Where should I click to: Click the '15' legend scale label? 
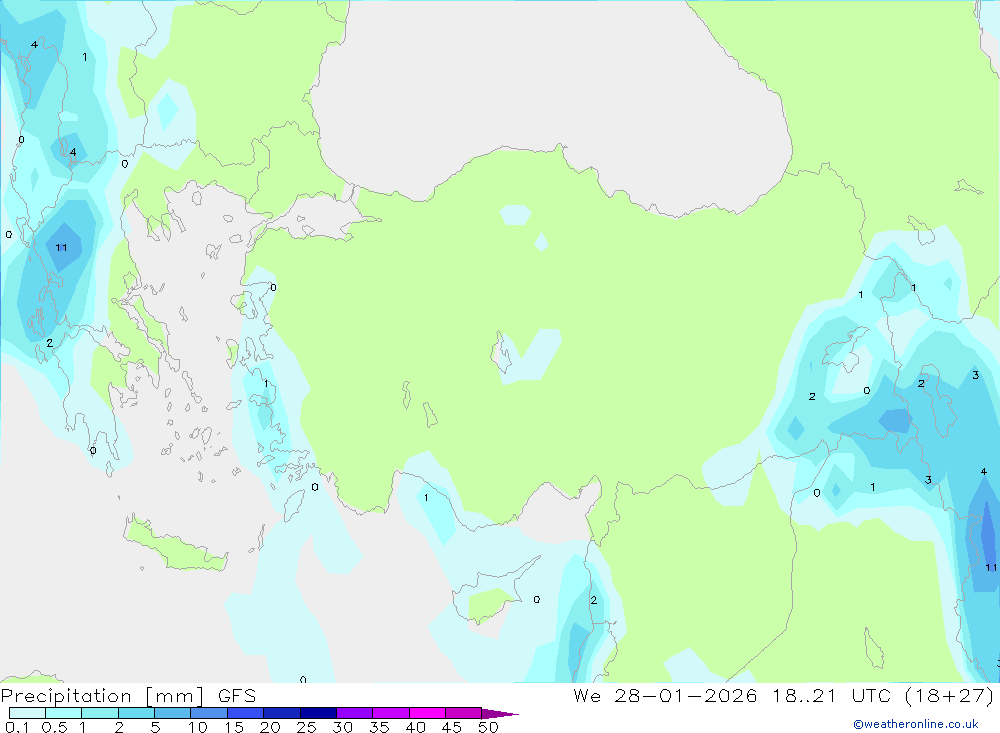(x=234, y=727)
